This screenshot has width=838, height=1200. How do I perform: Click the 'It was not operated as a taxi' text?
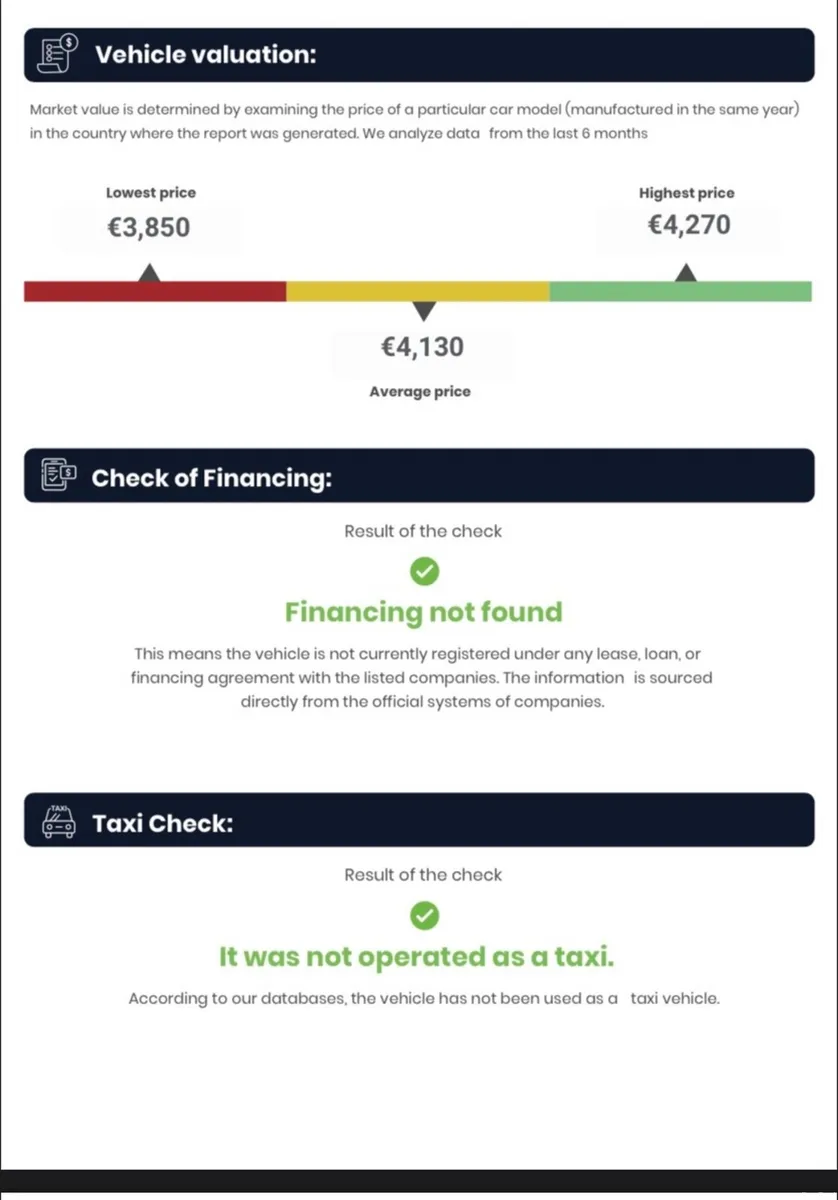tap(417, 957)
